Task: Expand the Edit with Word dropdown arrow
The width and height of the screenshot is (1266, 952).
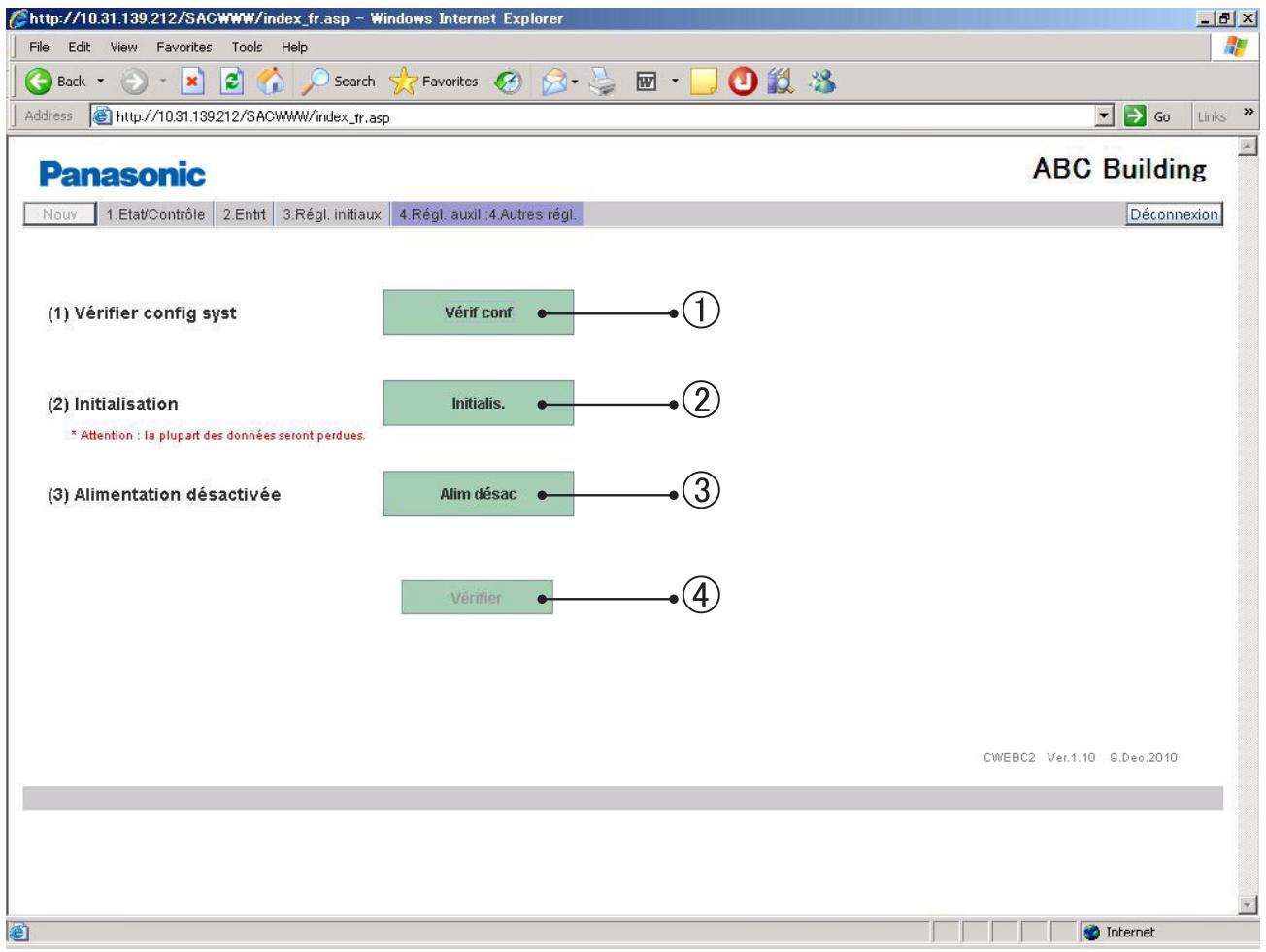Action: click(675, 82)
